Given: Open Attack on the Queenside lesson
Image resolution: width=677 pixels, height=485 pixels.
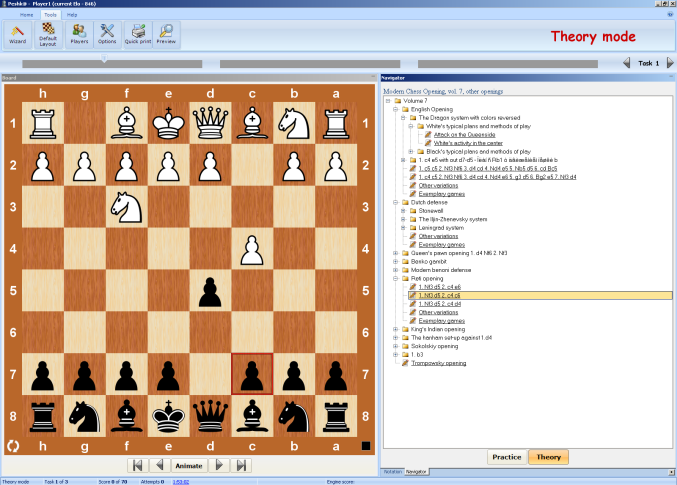Looking at the screenshot, I should (x=465, y=135).
